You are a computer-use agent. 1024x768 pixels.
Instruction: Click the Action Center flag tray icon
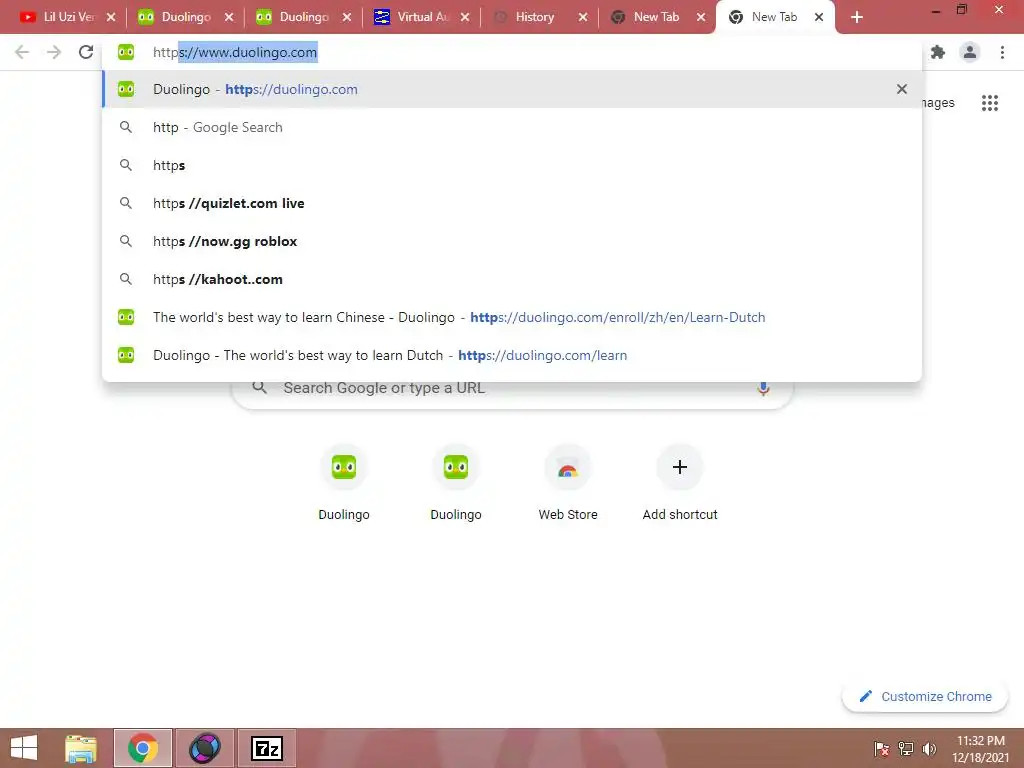pos(882,749)
